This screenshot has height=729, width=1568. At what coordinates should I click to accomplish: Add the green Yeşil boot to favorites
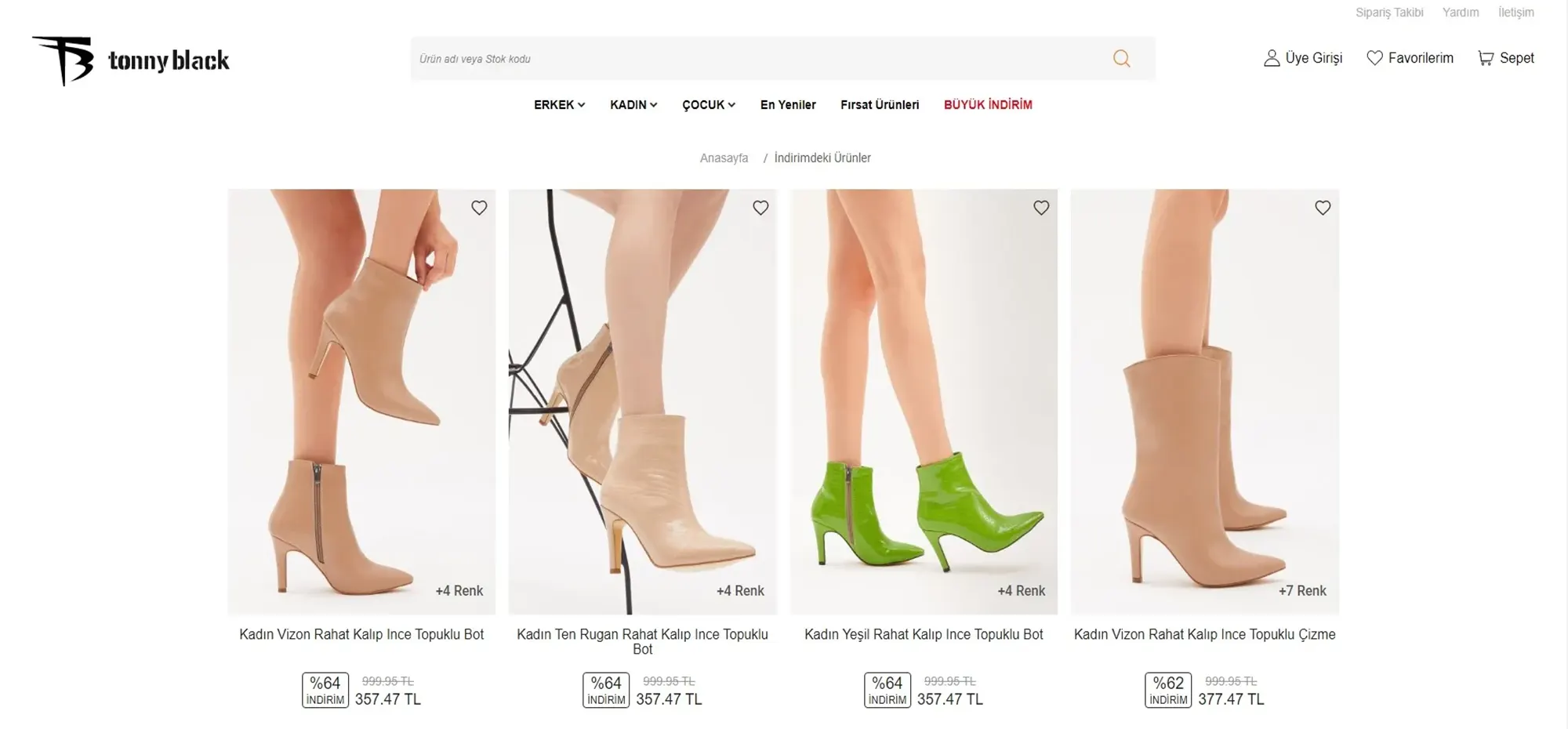[1041, 208]
